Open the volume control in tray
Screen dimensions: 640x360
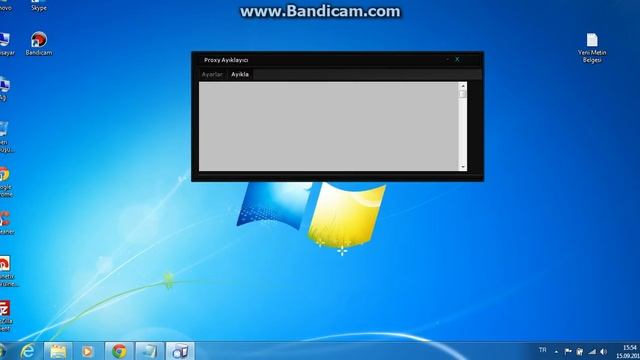click(x=604, y=351)
